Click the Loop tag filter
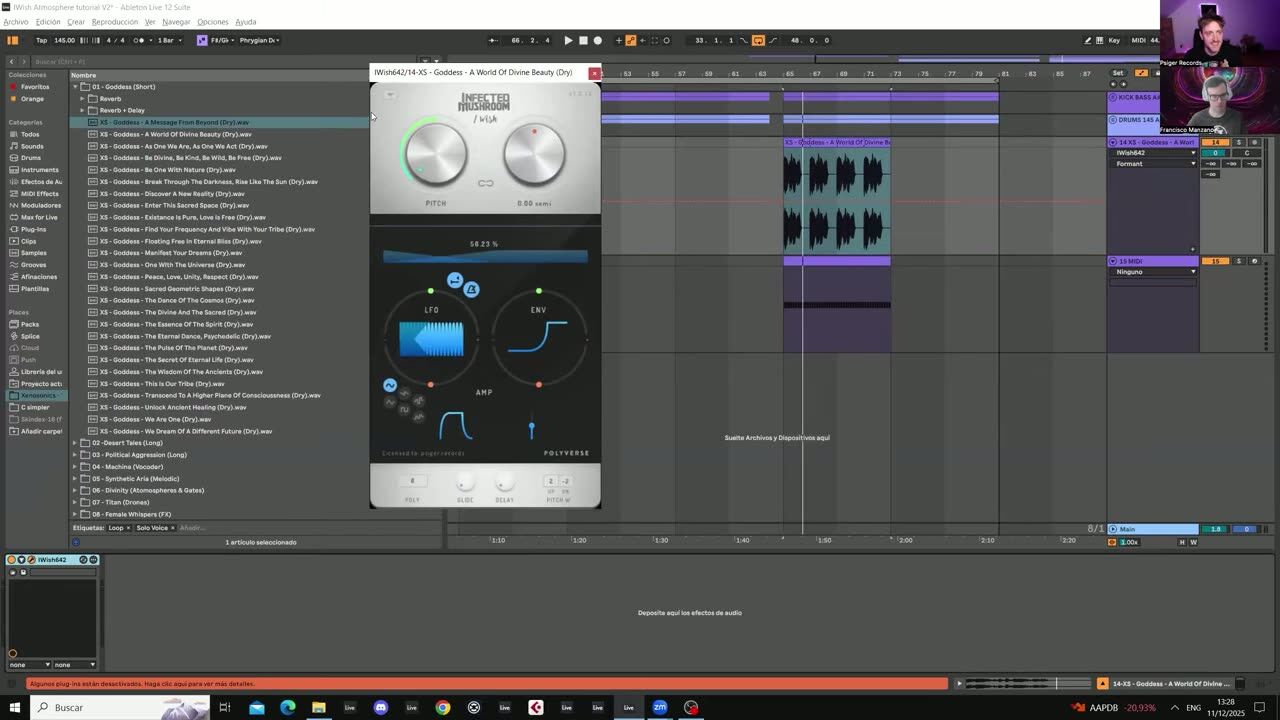1280x720 pixels. click(x=116, y=528)
